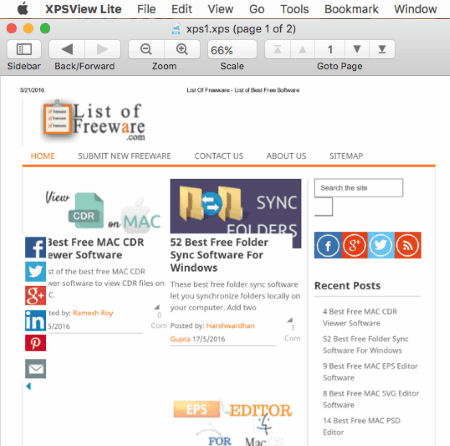
Task: Click author link Ramesh Roy
Action: click(93, 313)
